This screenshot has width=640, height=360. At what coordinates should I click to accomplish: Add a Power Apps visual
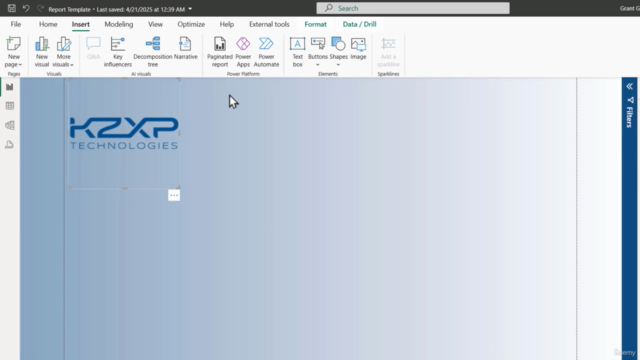point(243,52)
